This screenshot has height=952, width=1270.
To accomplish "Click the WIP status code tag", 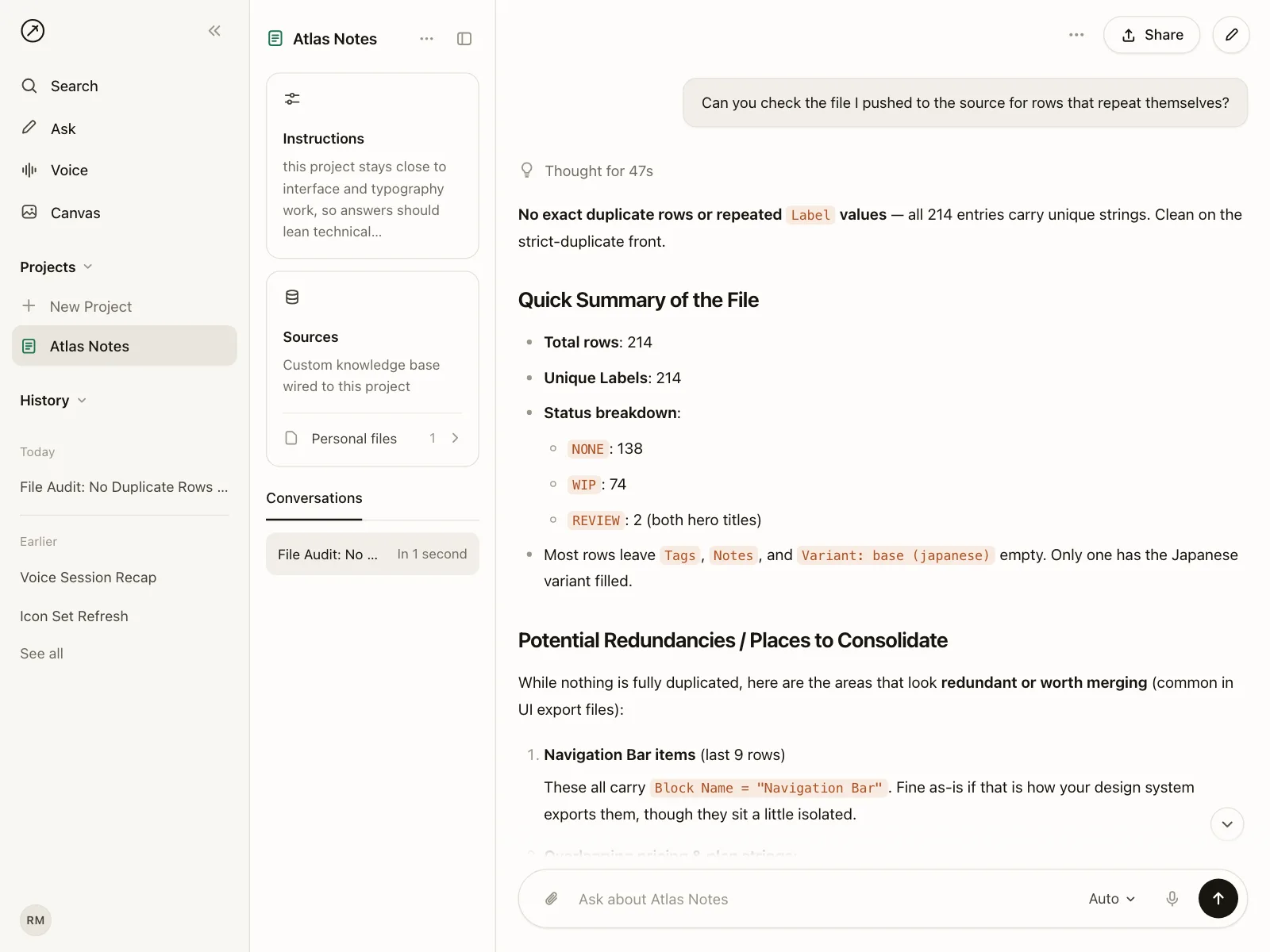I will (584, 485).
